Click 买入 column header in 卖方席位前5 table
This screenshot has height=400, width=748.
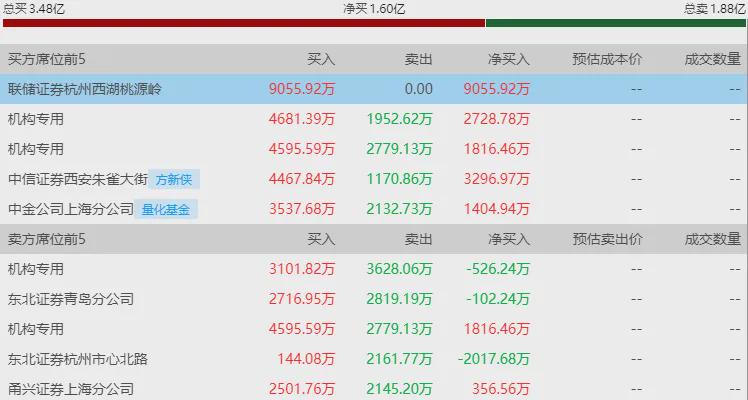pos(321,239)
